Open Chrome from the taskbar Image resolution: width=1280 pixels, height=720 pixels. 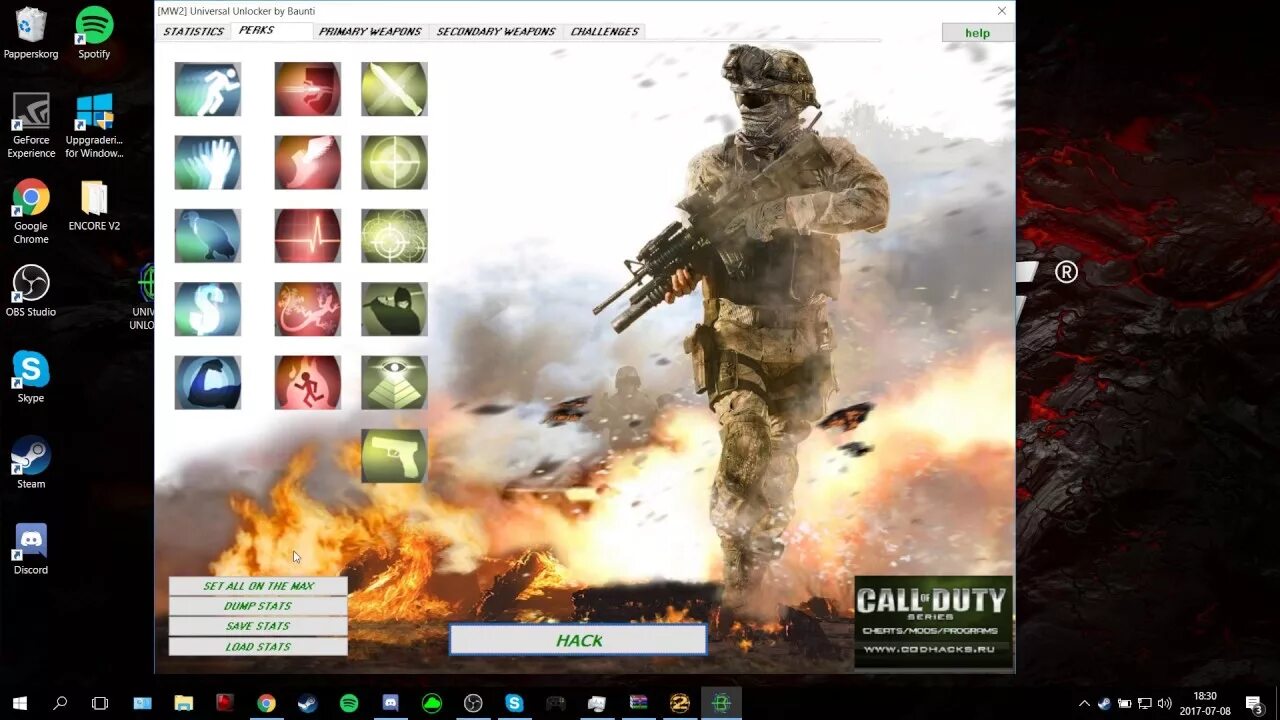pyautogui.click(x=266, y=703)
